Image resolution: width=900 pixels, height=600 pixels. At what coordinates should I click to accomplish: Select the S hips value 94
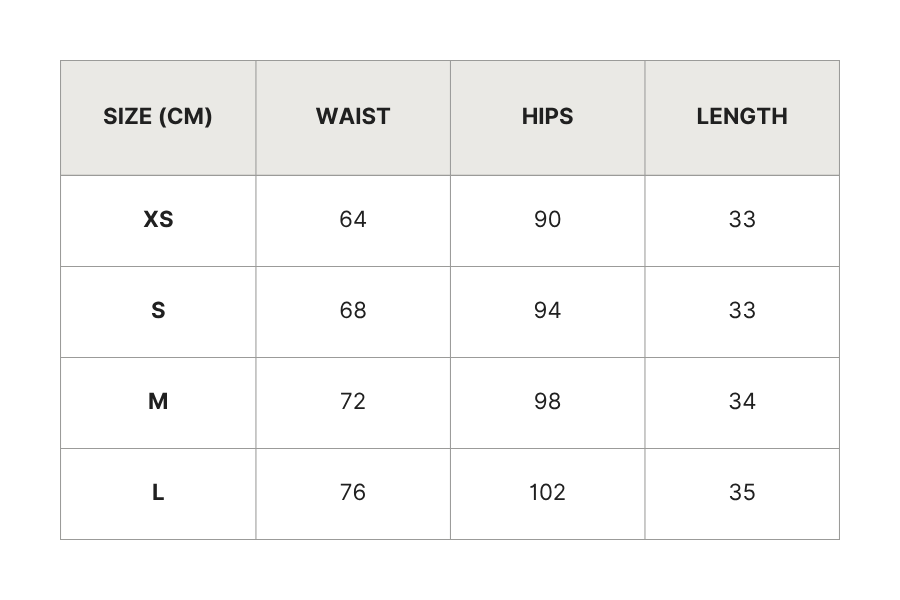point(548,311)
